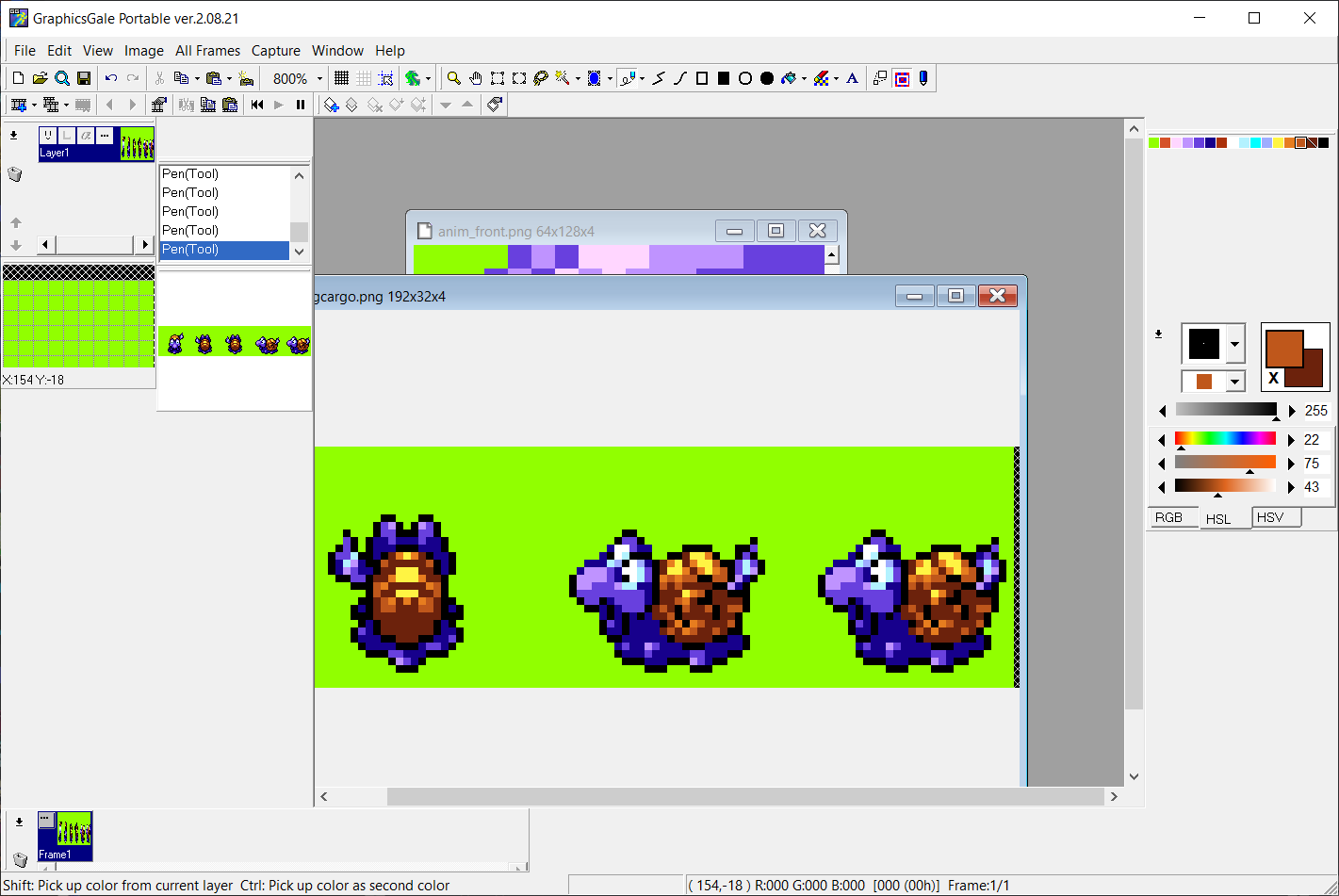Select the rectangular selection tool
1339x896 pixels.
click(498, 78)
